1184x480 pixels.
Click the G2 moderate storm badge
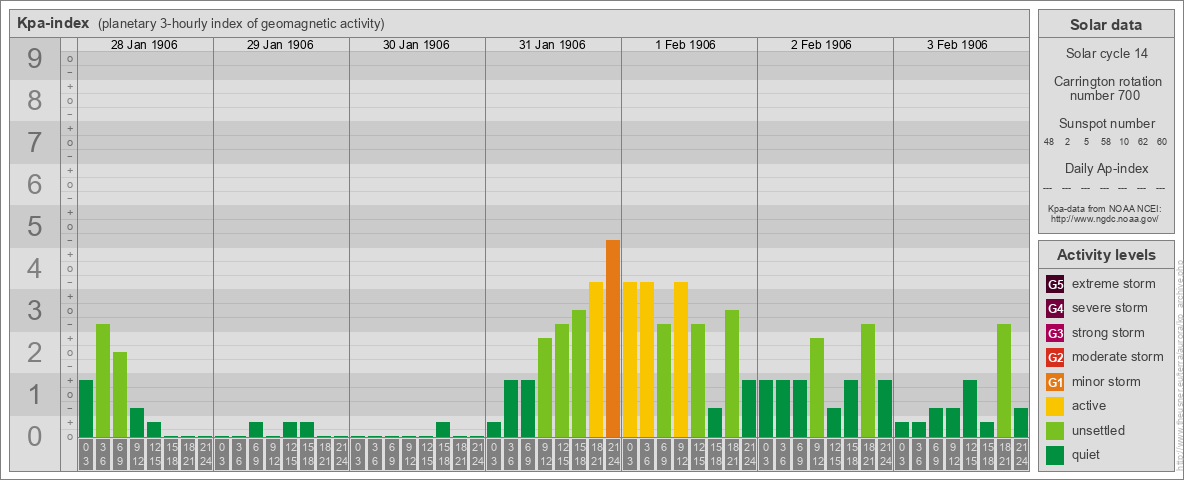point(1055,357)
